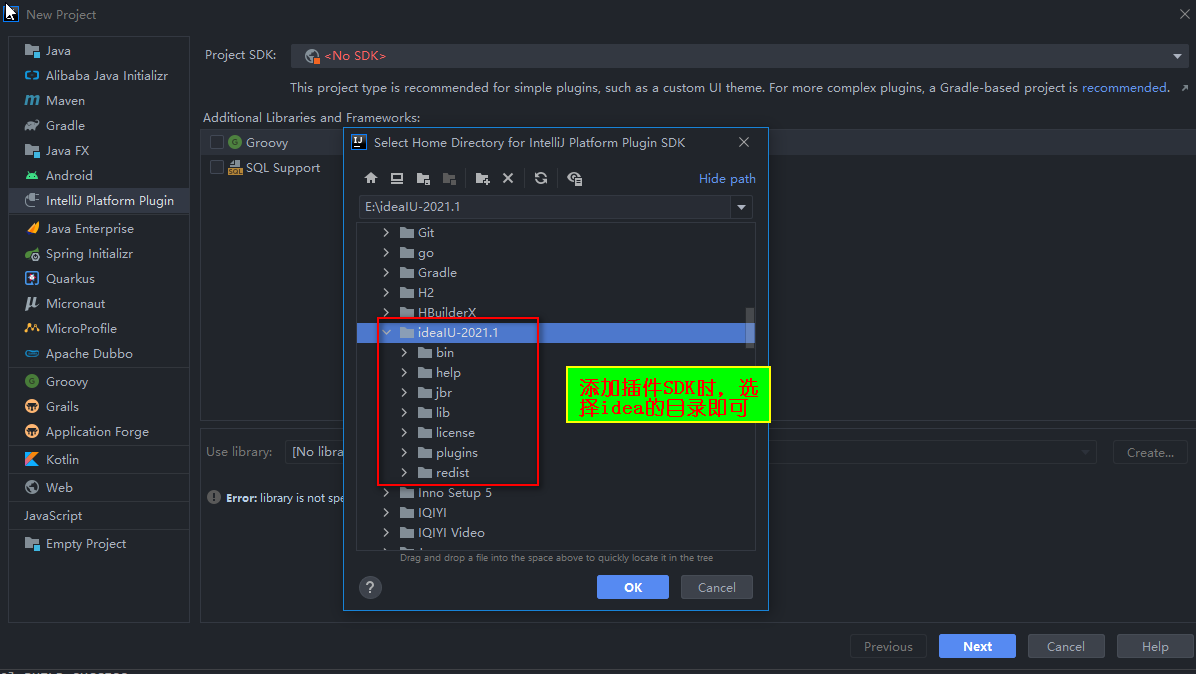Select Maven project type

point(99,101)
